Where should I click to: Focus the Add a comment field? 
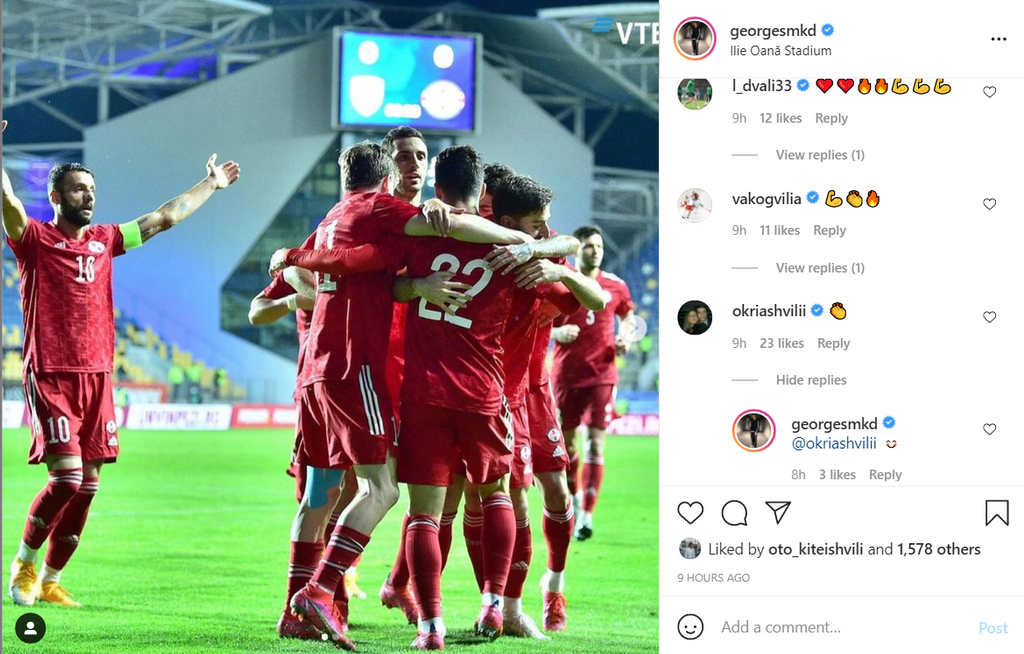[842, 627]
